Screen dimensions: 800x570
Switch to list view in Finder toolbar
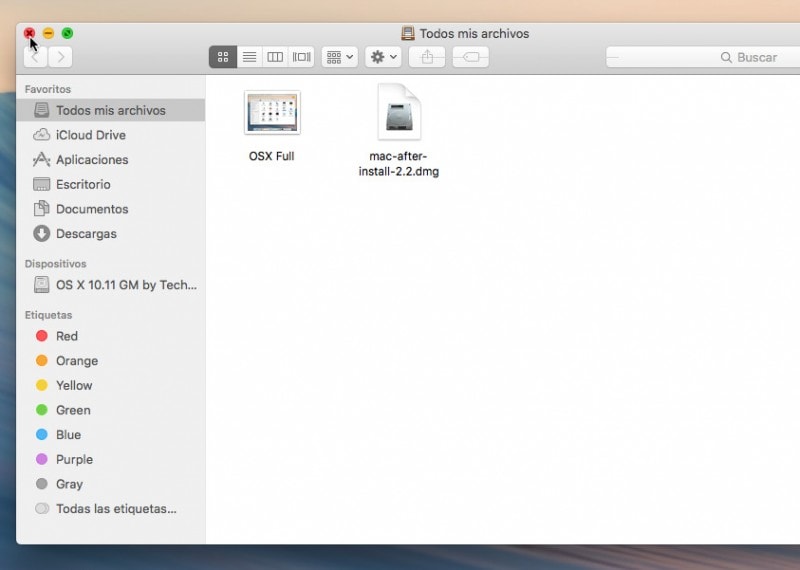pos(249,57)
